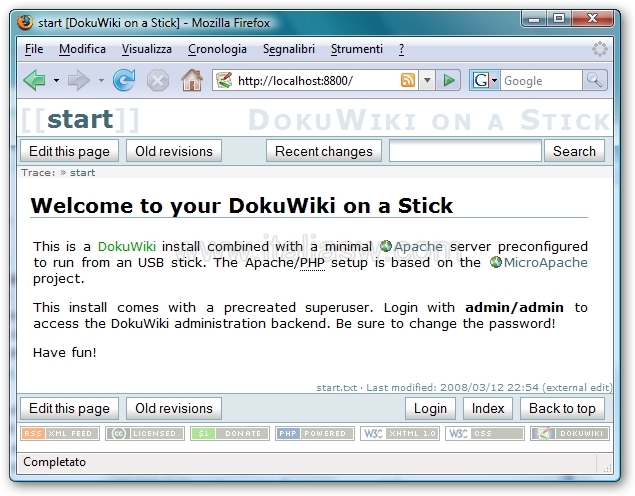The width and height of the screenshot is (635, 496).
Task: Click the window resize grip in status bar
Action: tap(607, 468)
